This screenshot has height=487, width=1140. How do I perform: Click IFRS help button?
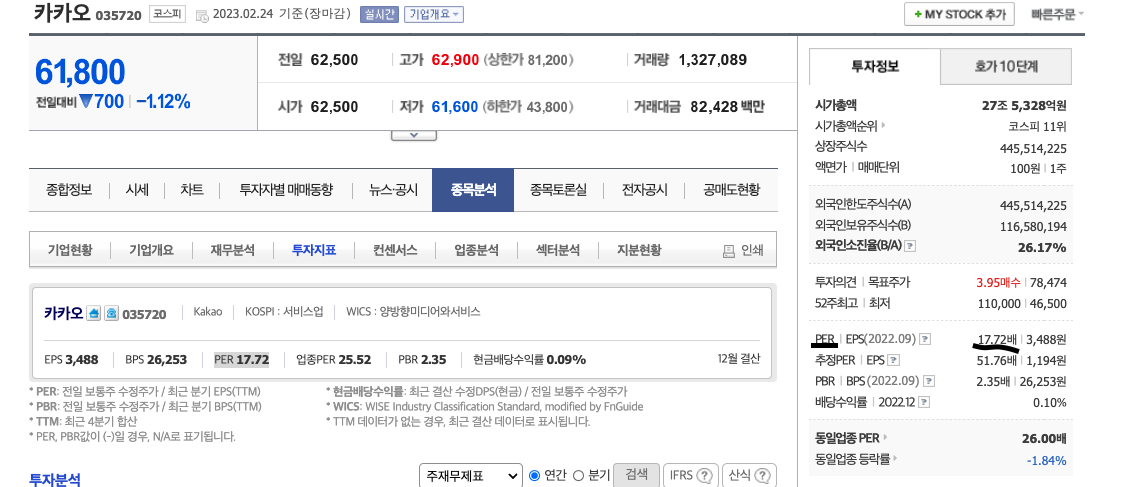(691, 476)
